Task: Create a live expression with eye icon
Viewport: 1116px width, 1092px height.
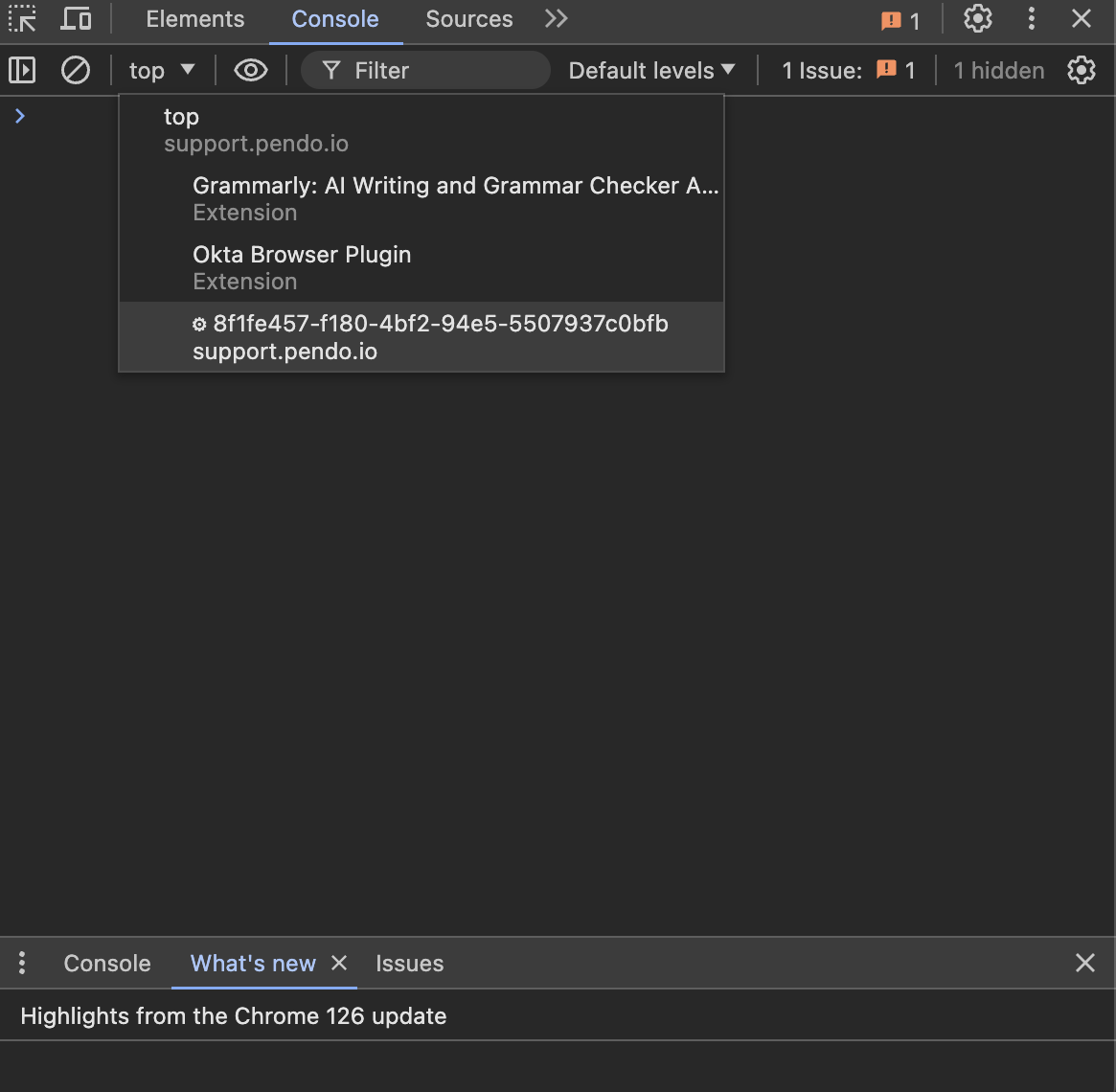Action: coord(251,71)
